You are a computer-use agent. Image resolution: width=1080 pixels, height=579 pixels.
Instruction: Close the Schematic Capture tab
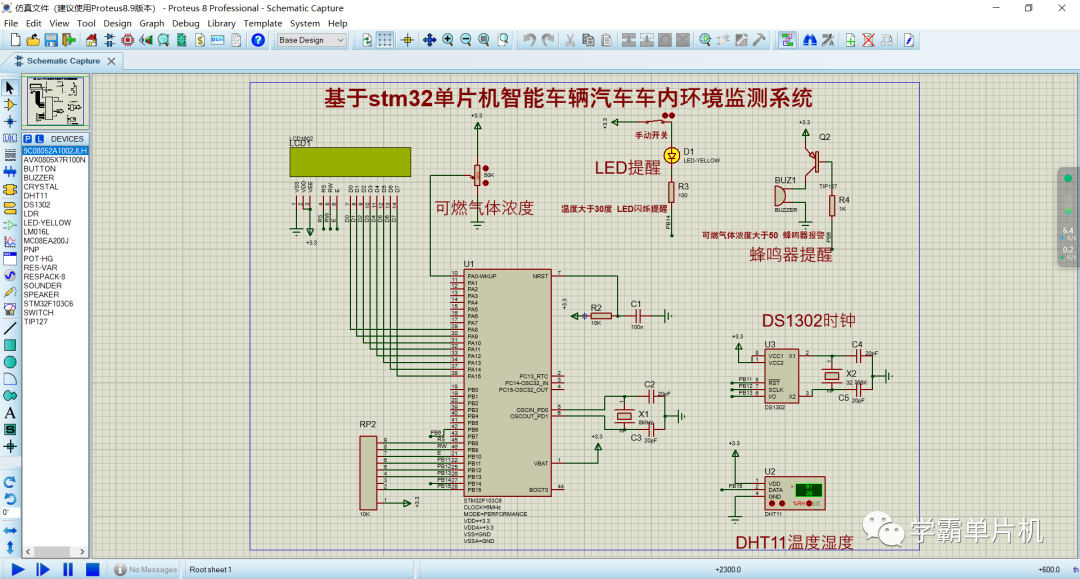point(112,61)
